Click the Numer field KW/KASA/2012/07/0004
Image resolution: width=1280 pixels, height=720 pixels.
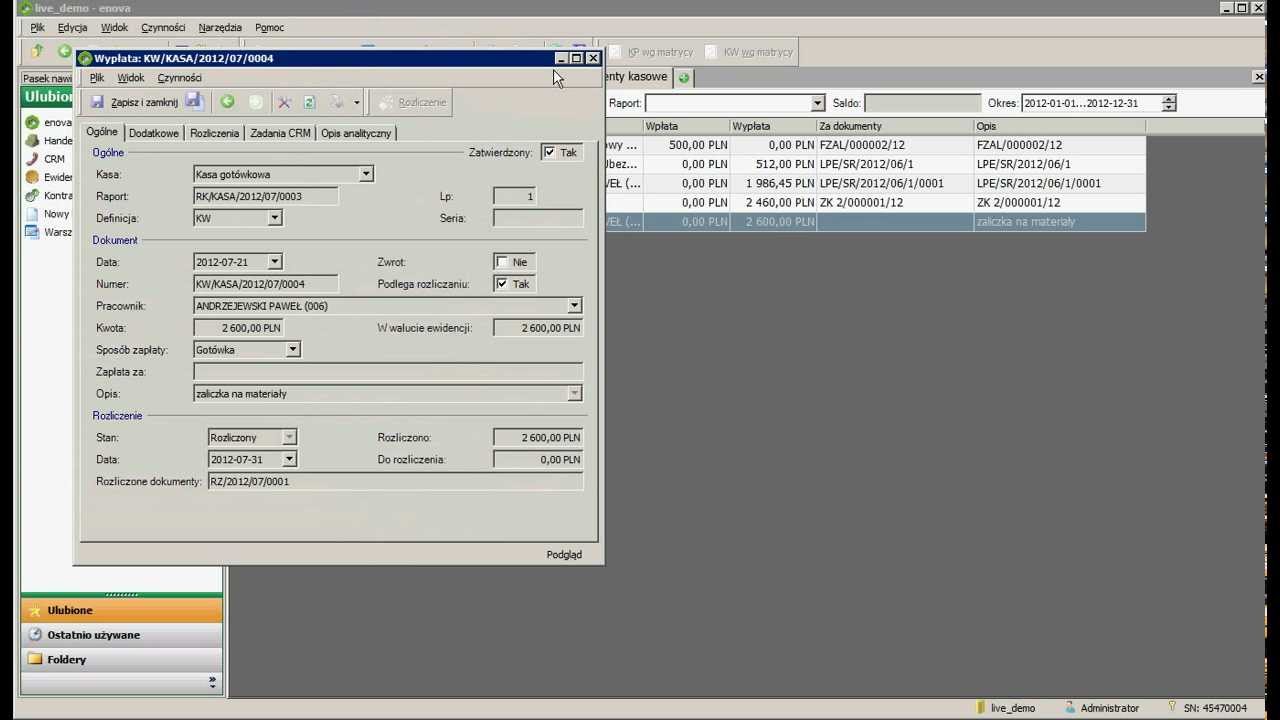pos(266,284)
